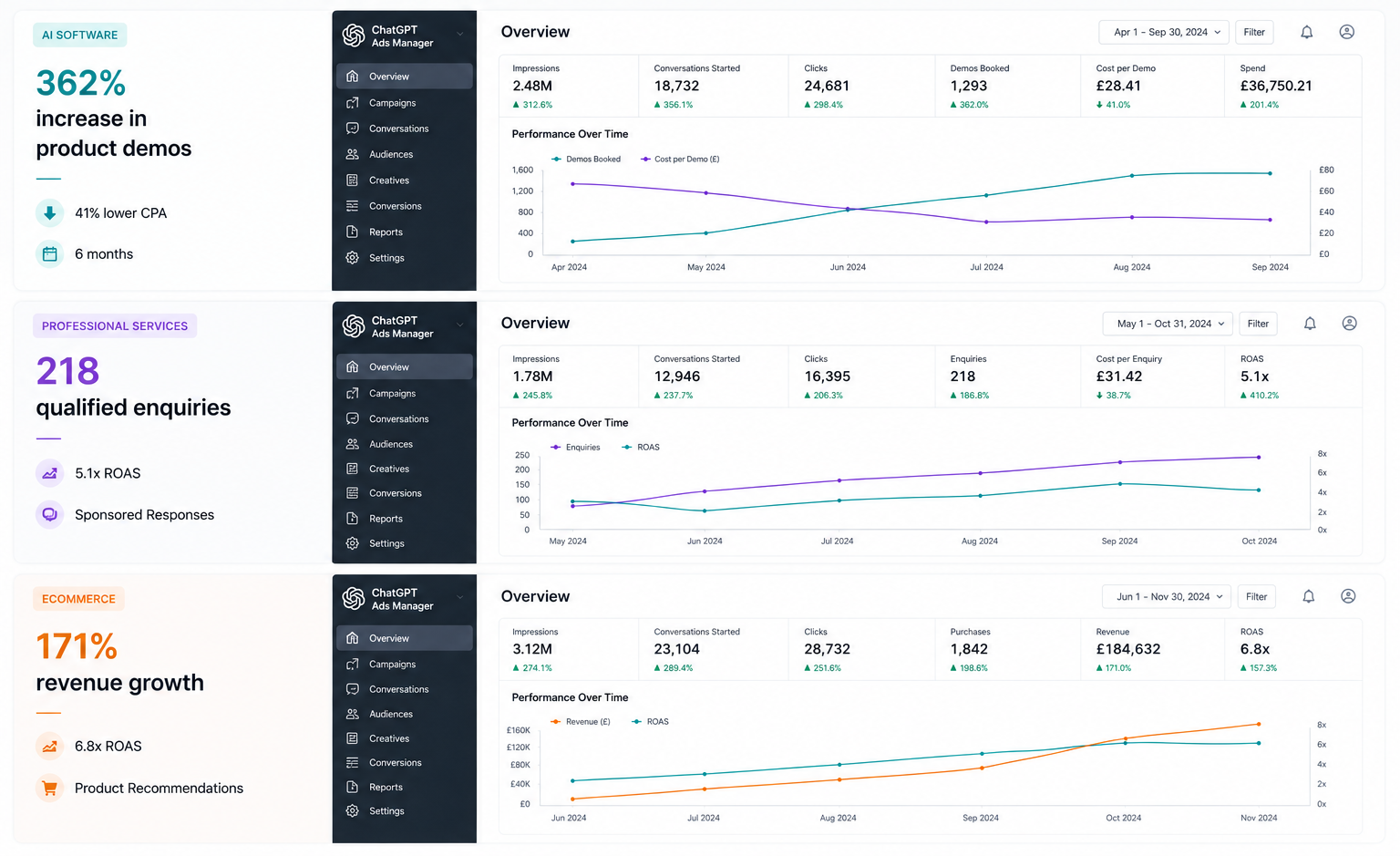This screenshot has height=856, width=1400.
Task: Click the Cost per Enquiry £31.42 metric card
Action: click(1152, 376)
